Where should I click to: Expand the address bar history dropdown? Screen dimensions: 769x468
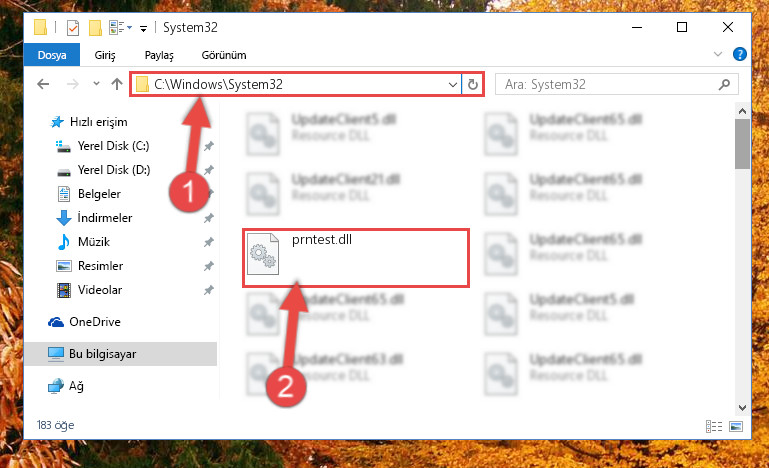(x=453, y=84)
